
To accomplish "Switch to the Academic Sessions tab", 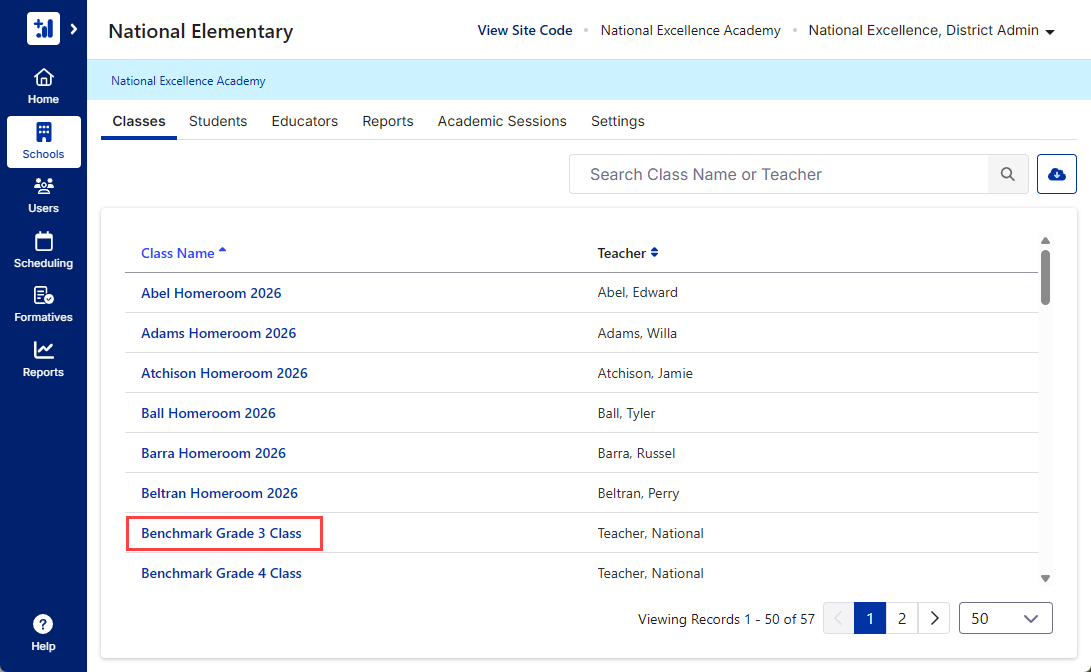I will click(x=502, y=121).
